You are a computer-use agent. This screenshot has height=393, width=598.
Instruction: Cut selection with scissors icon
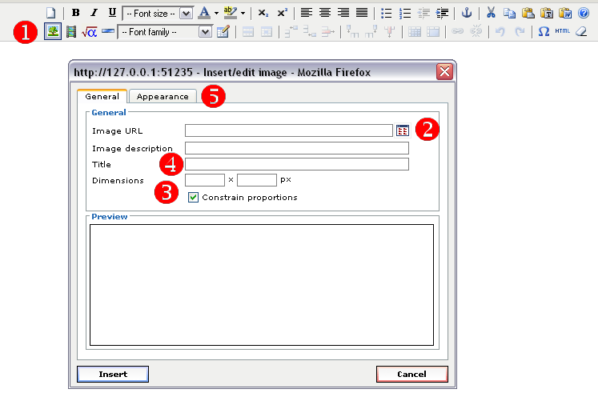(491, 13)
